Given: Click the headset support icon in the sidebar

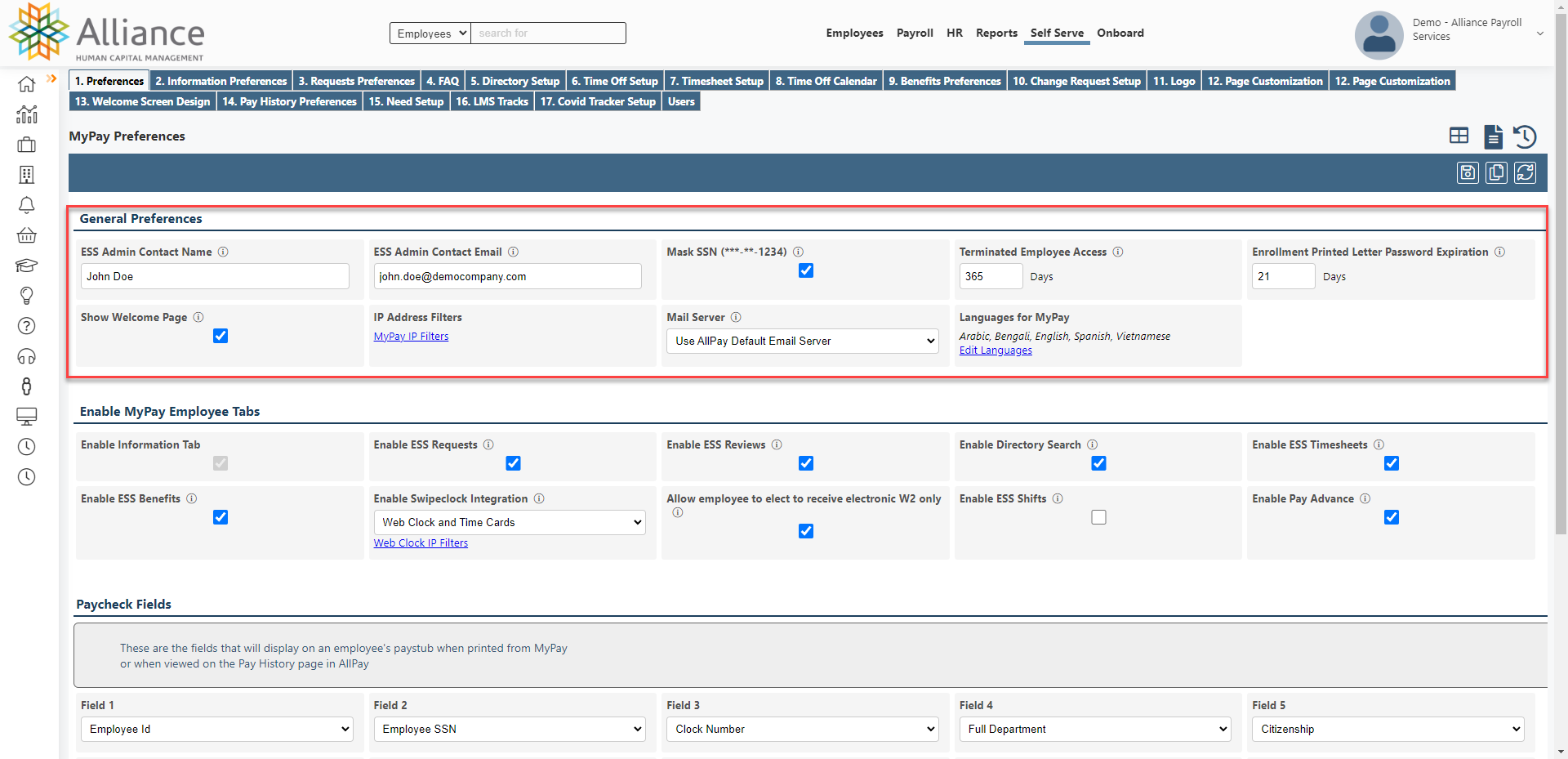Looking at the screenshot, I should pyautogui.click(x=27, y=356).
